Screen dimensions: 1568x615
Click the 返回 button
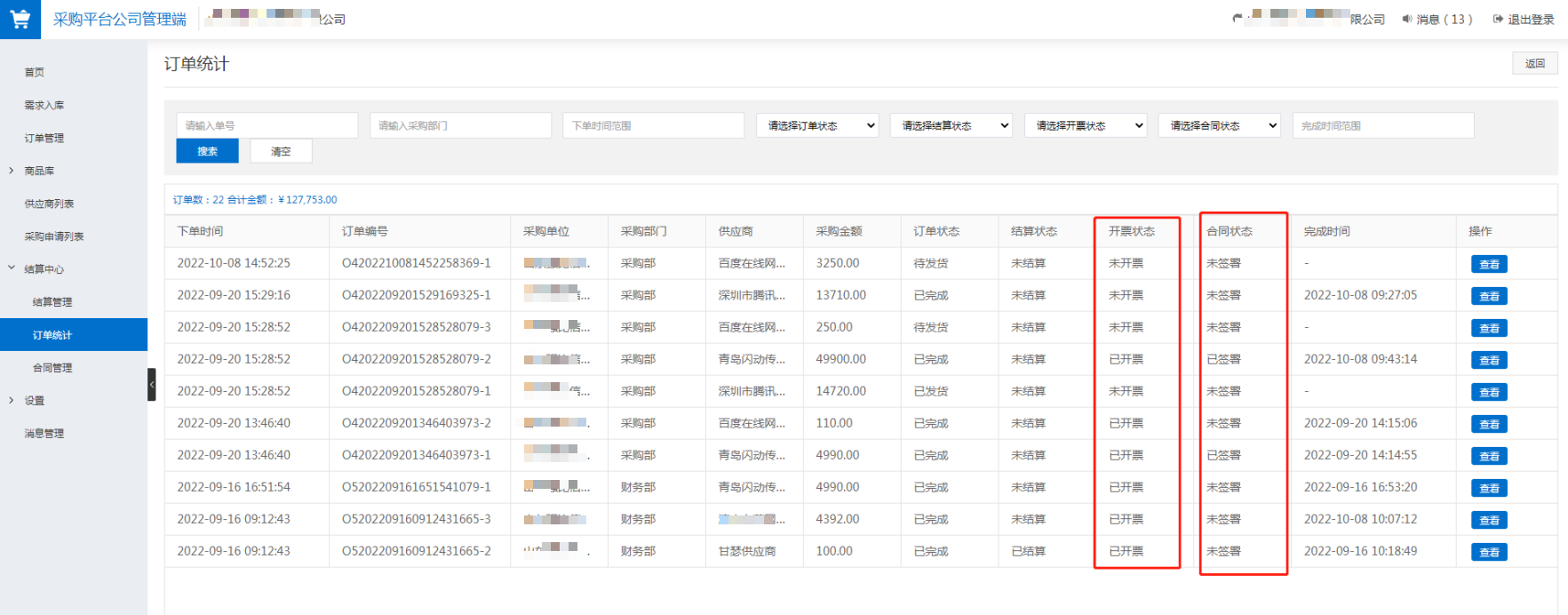pyautogui.click(x=1535, y=63)
